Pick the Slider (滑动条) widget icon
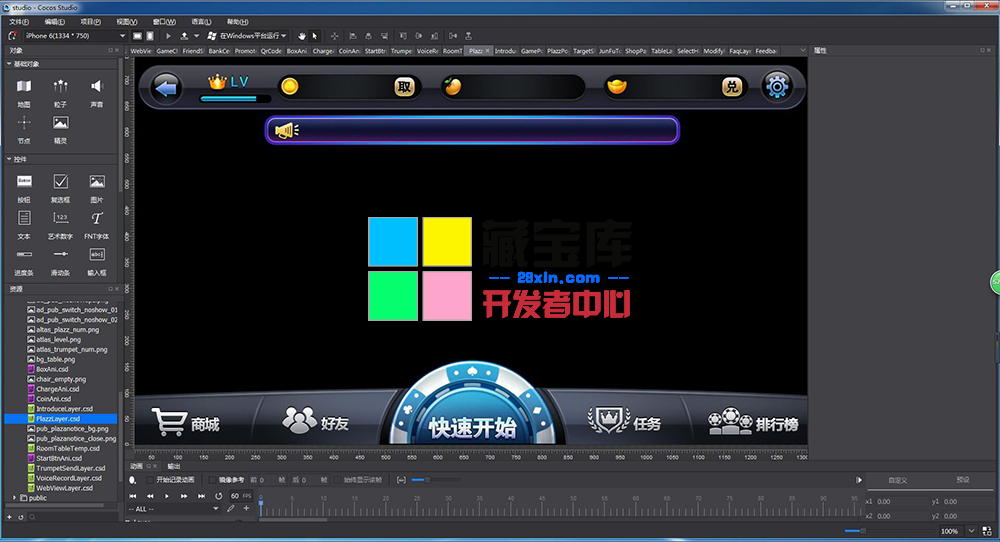 61,254
